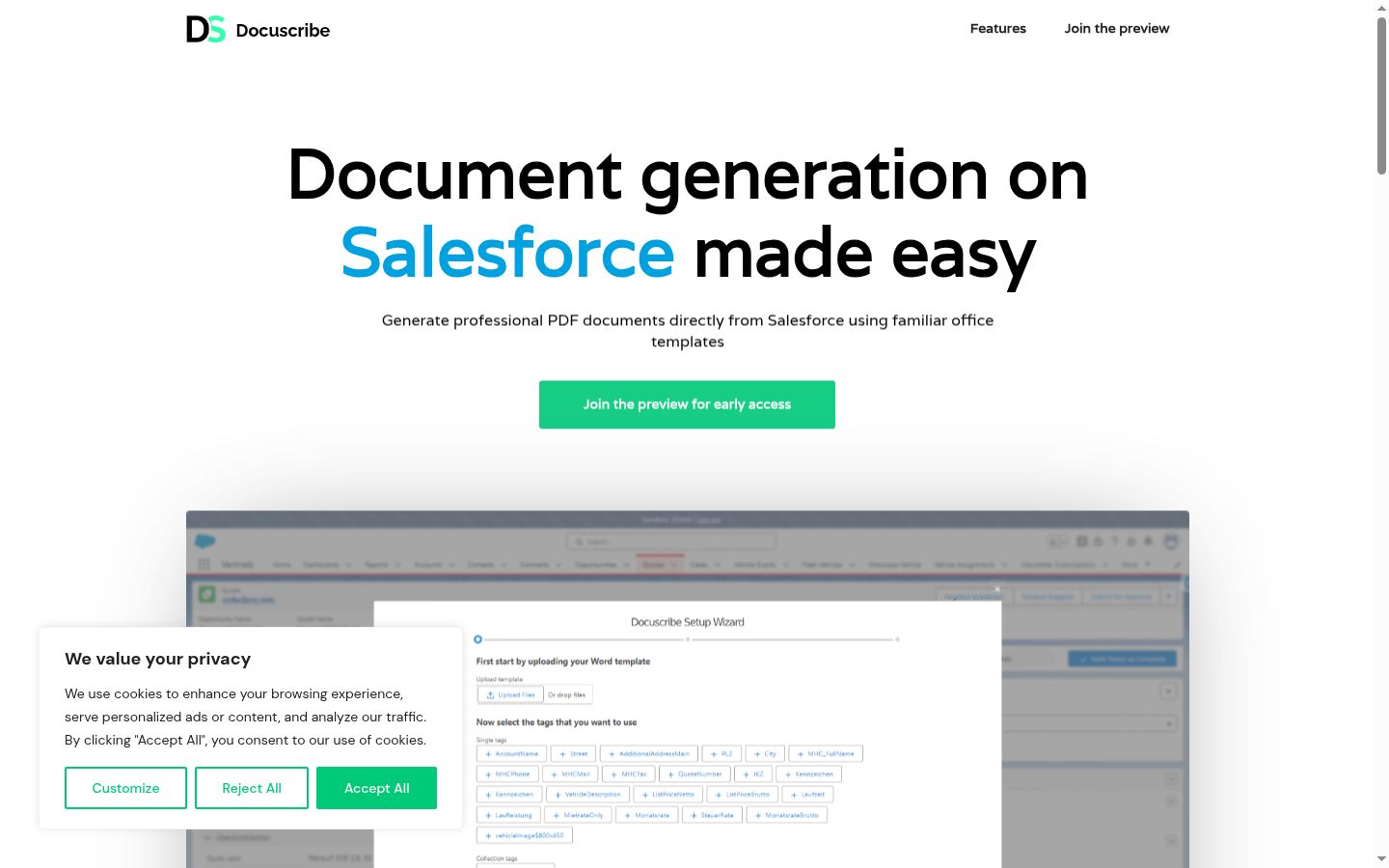1389x868 pixels.
Task: Click Upload Files in the setup wizard
Action: [510, 694]
